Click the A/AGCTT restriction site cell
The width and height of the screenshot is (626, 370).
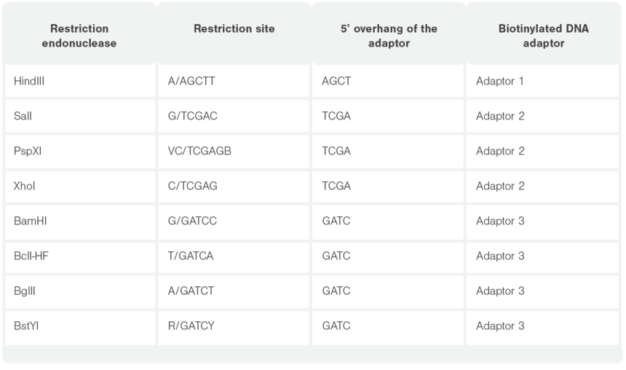point(234,81)
